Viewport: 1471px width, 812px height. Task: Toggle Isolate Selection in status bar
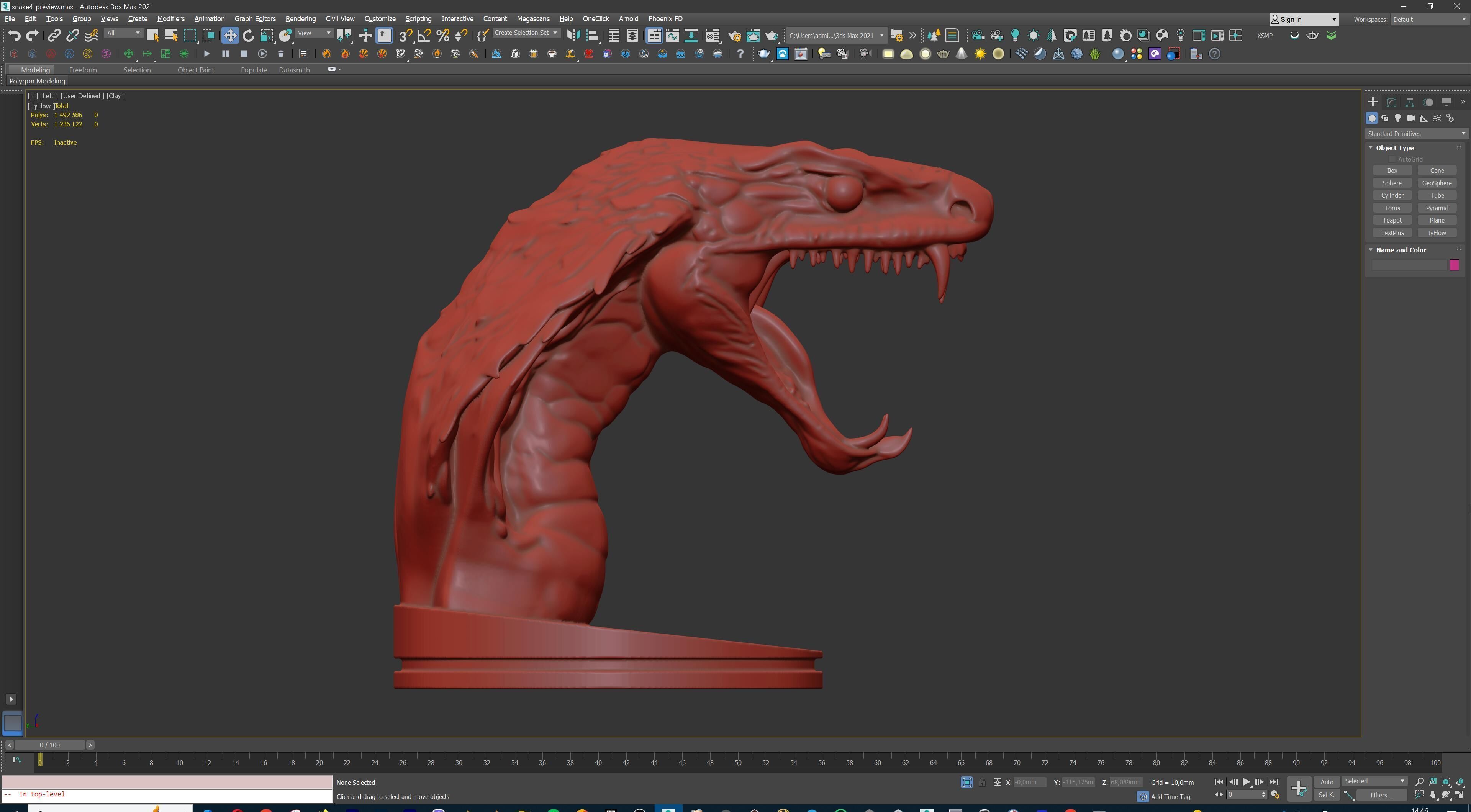tap(966, 782)
